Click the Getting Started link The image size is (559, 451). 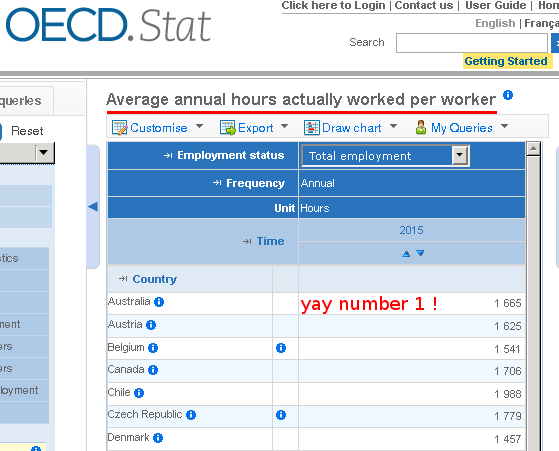[x=506, y=61]
